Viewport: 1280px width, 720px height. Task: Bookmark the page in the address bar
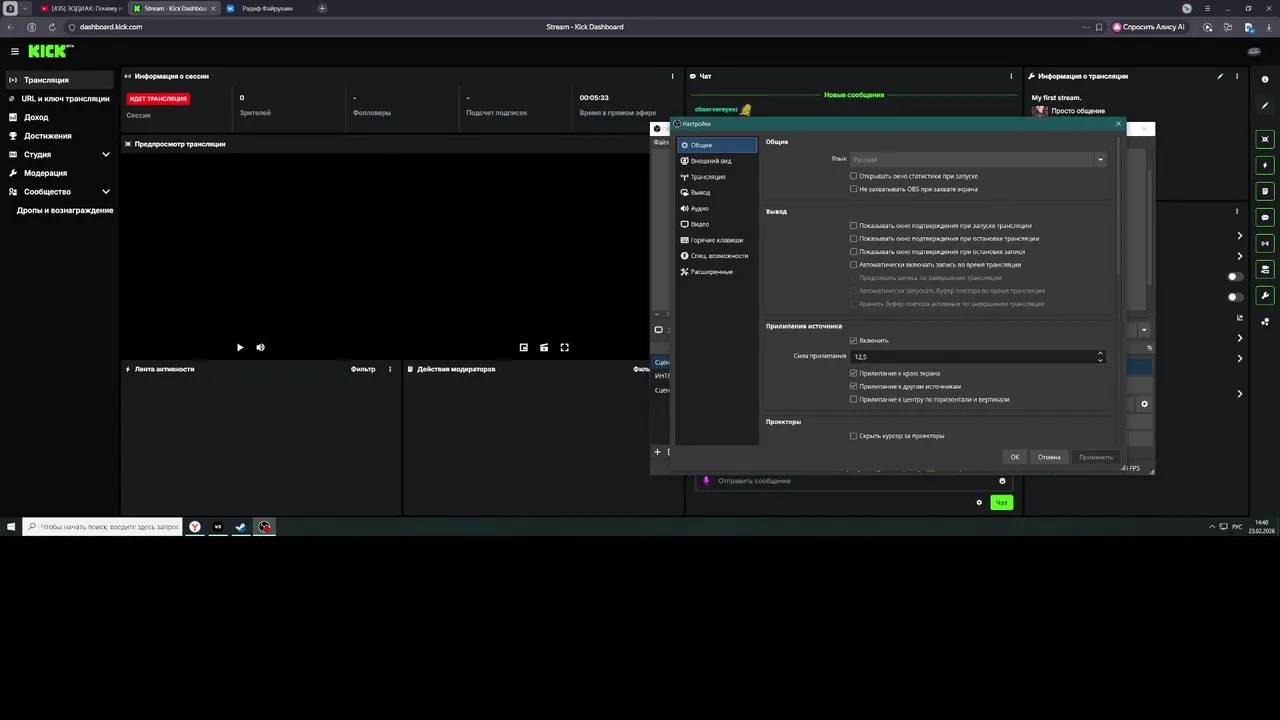click(x=1099, y=27)
